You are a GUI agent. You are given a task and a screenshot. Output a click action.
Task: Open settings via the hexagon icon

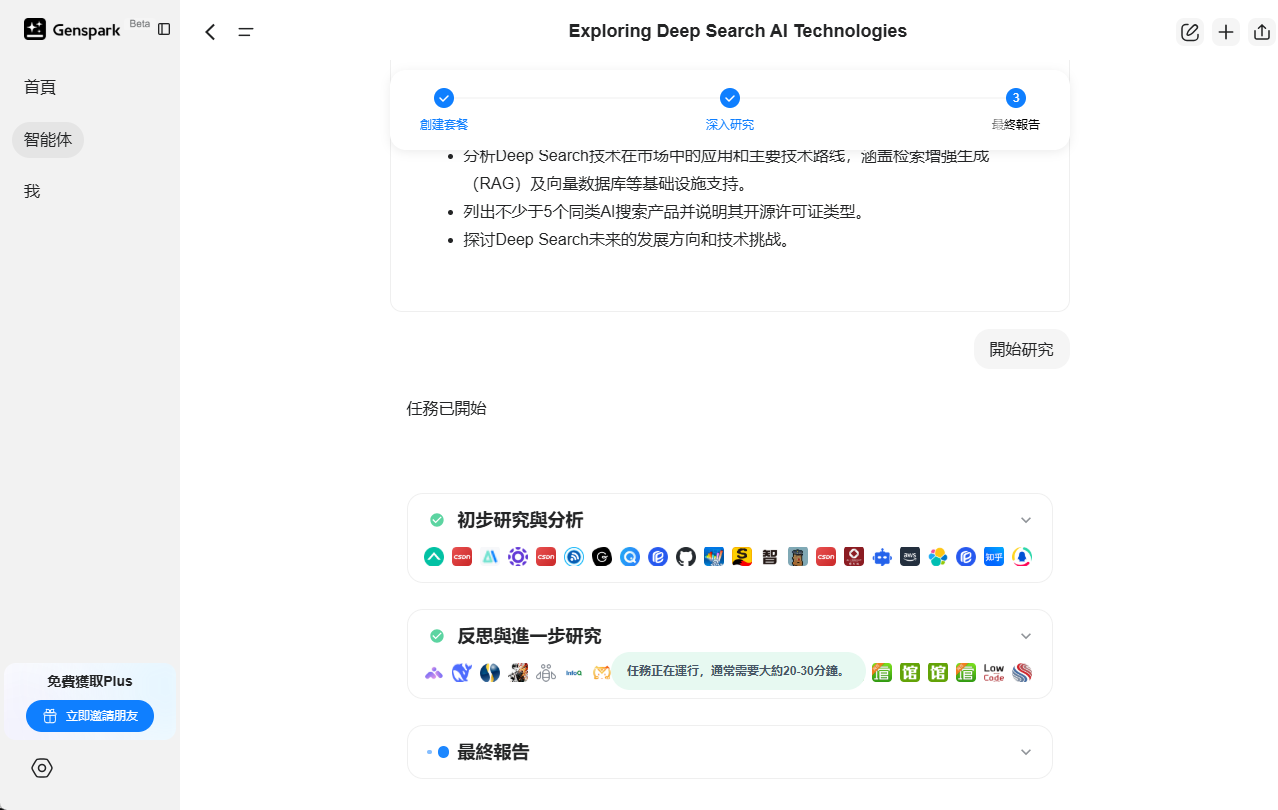pyautogui.click(x=42, y=768)
